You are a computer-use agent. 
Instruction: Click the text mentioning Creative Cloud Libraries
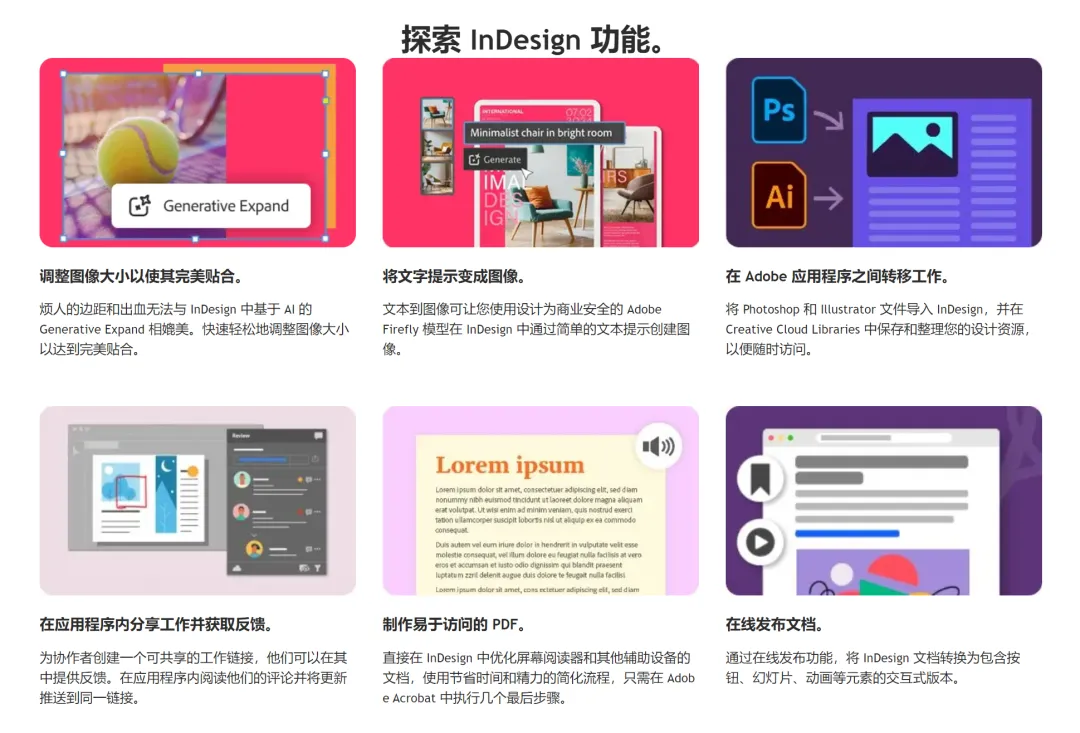pos(878,329)
